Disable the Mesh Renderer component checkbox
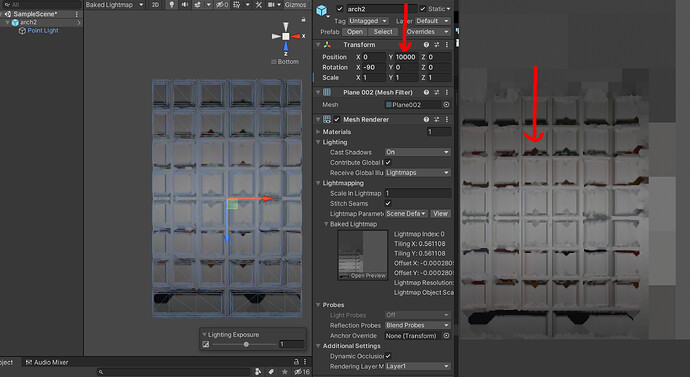The height and width of the screenshot is (377, 690). 337,120
